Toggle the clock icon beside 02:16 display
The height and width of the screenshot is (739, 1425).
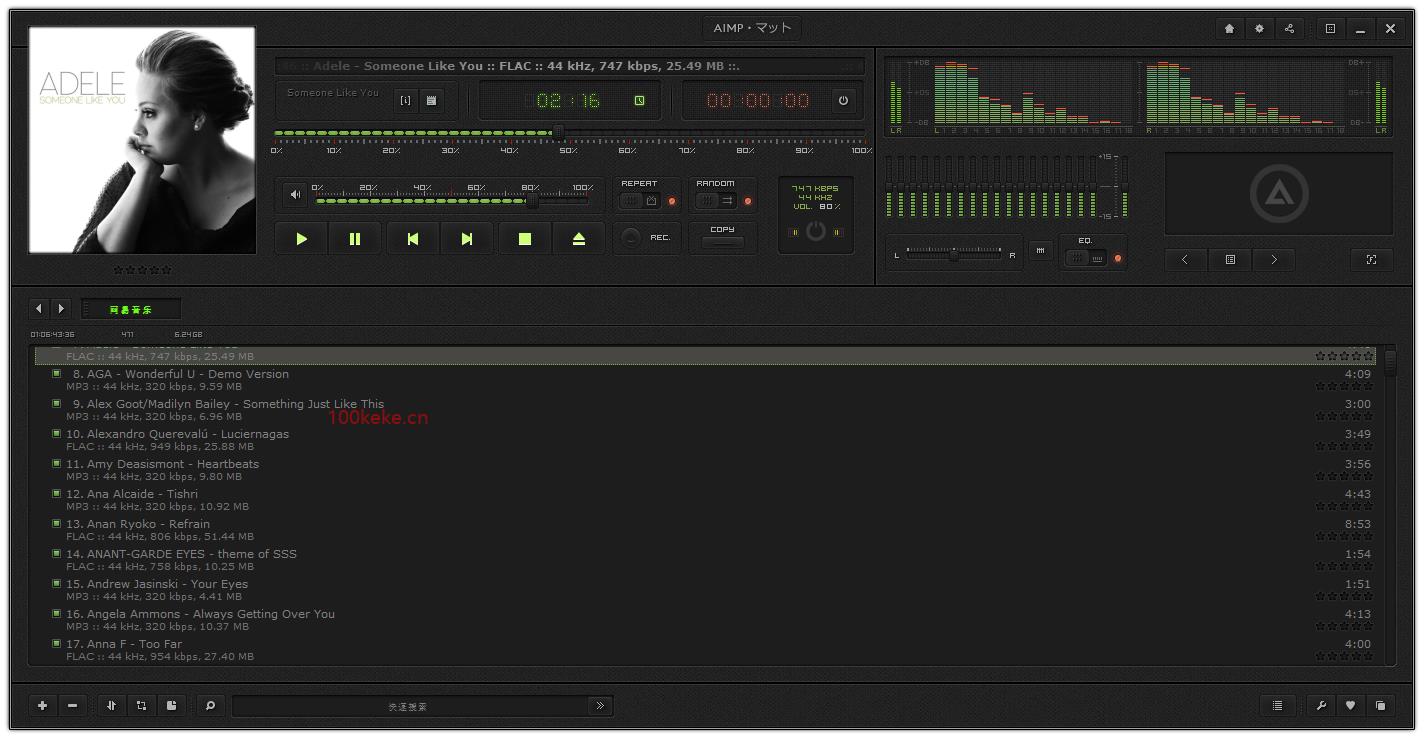(x=639, y=100)
